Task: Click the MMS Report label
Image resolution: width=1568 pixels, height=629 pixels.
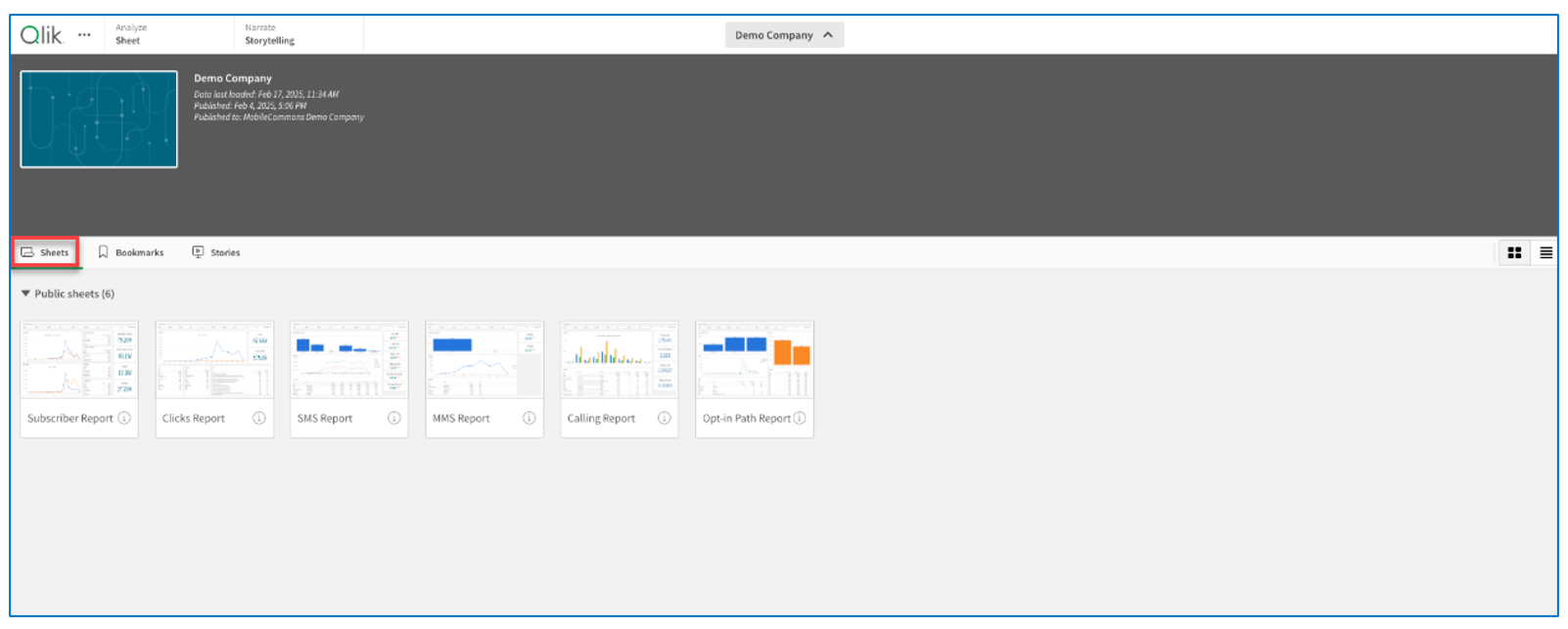Action: coord(461,419)
